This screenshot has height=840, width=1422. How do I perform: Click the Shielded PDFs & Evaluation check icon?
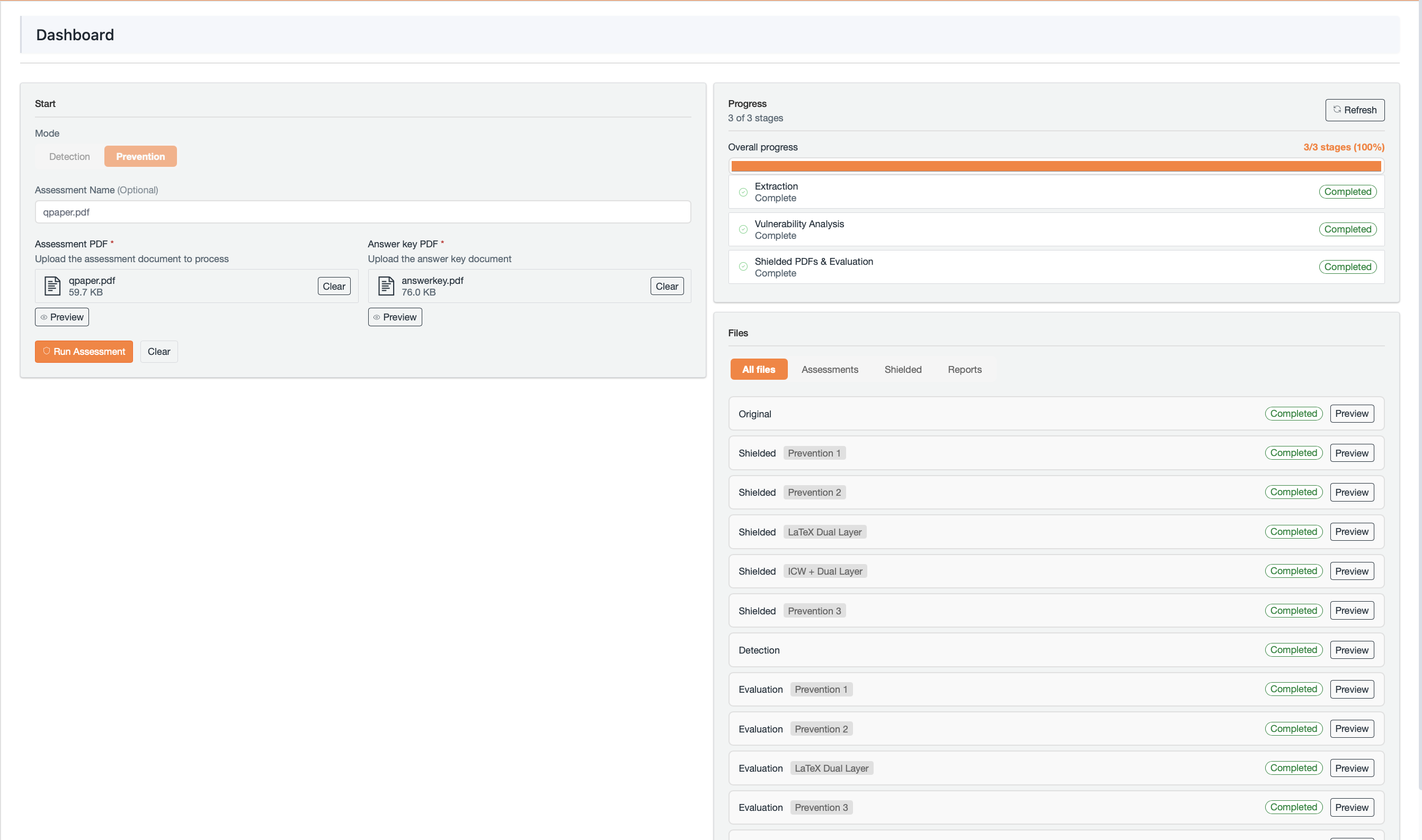[743, 266]
